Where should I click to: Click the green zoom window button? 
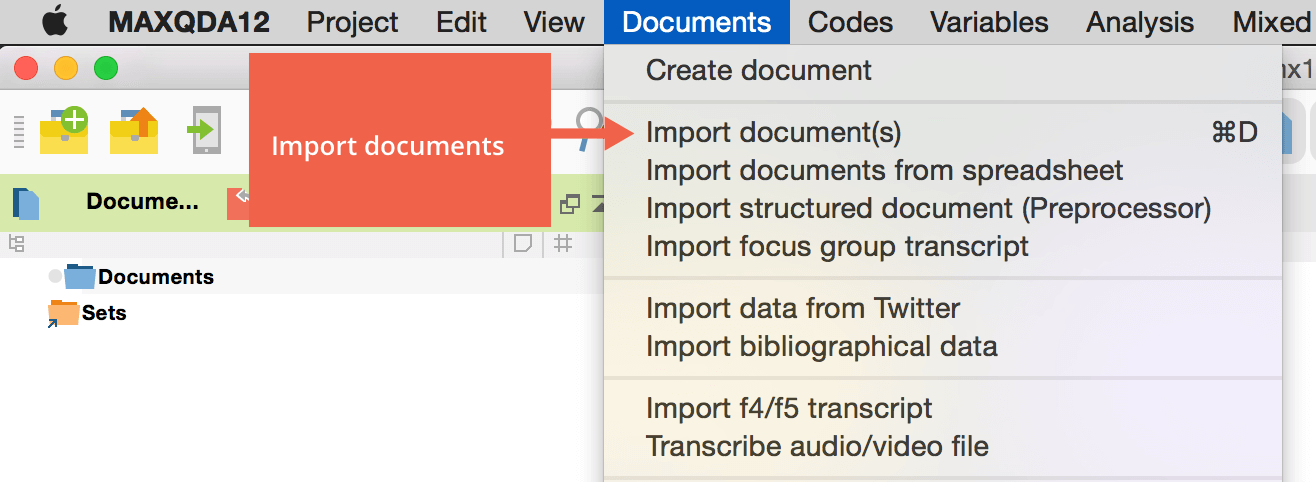[106, 69]
